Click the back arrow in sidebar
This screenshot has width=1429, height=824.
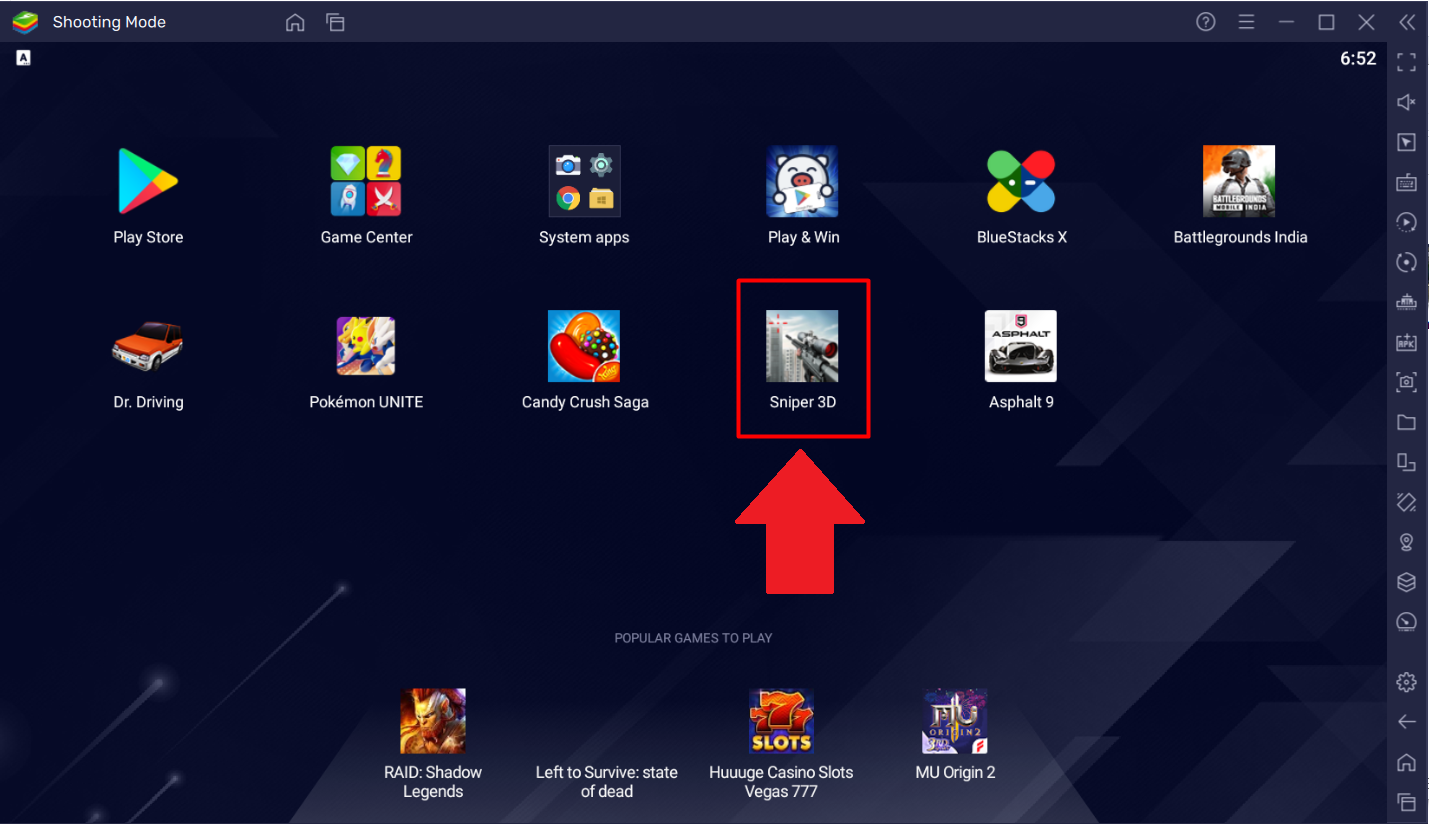click(1406, 722)
